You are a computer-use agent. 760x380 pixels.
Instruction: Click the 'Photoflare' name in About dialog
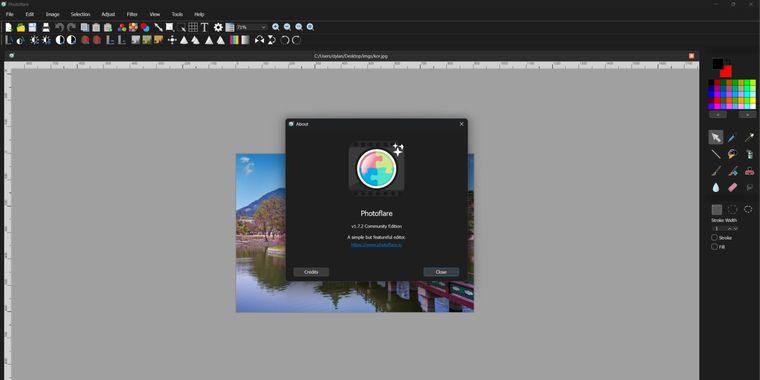pos(377,213)
